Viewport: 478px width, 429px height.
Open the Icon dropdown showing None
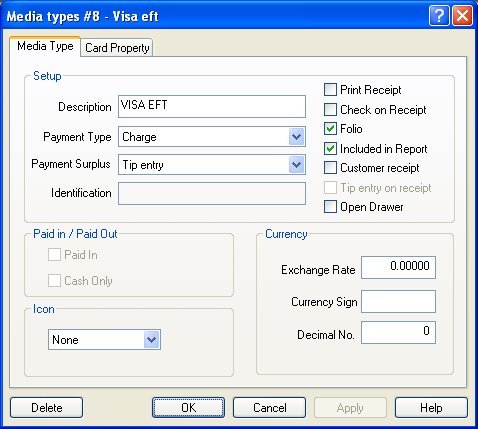click(151, 340)
